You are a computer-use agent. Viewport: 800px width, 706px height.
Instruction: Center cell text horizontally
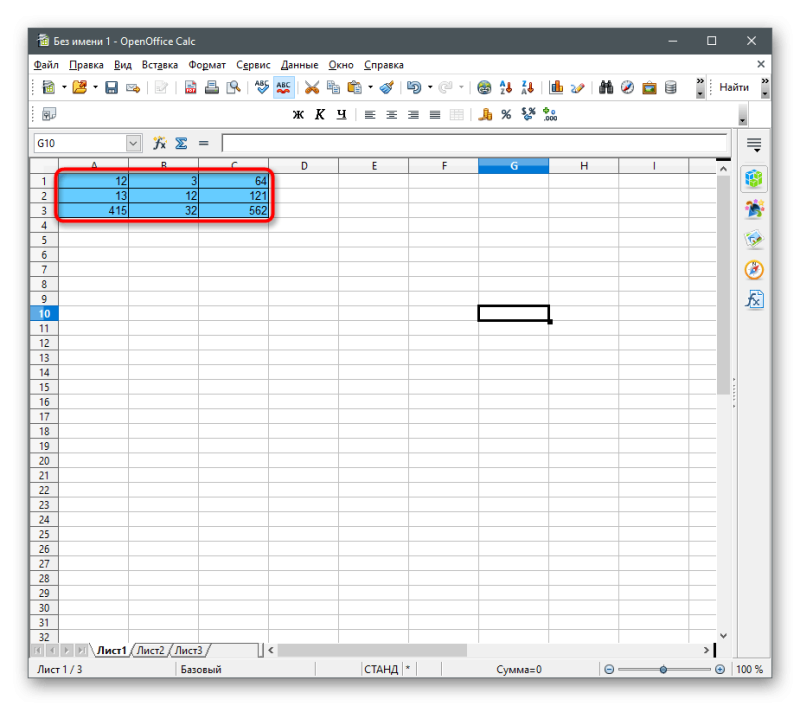391,115
